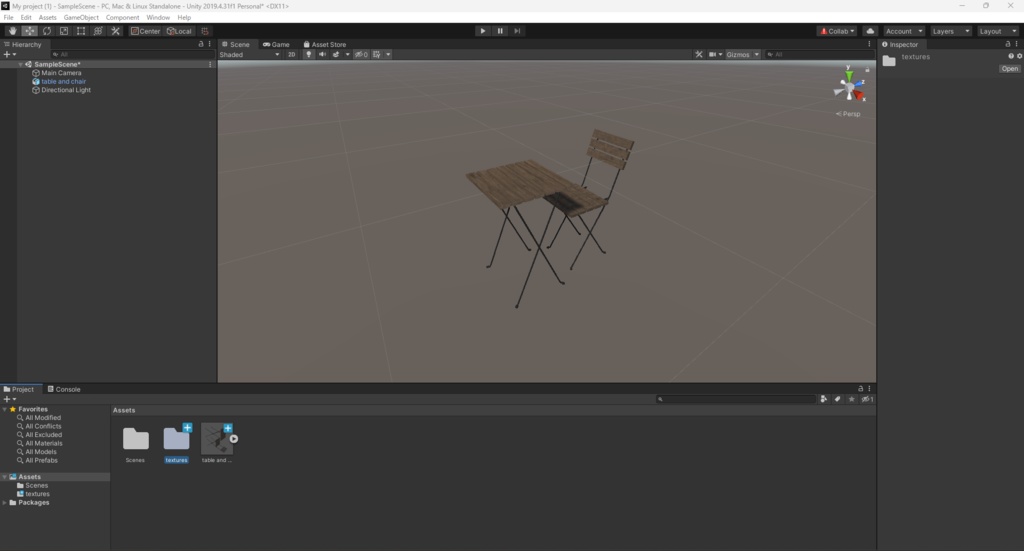The height and width of the screenshot is (551, 1024).
Task: Open the Layers dropdown
Action: (951, 31)
